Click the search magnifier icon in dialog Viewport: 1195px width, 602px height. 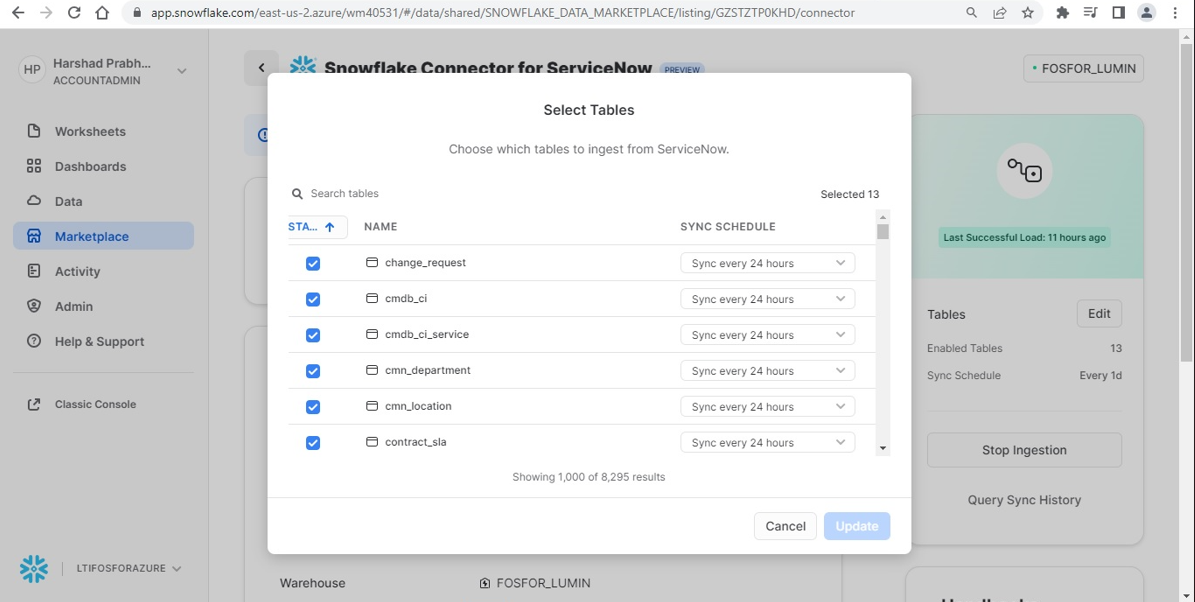click(x=297, y=194)
